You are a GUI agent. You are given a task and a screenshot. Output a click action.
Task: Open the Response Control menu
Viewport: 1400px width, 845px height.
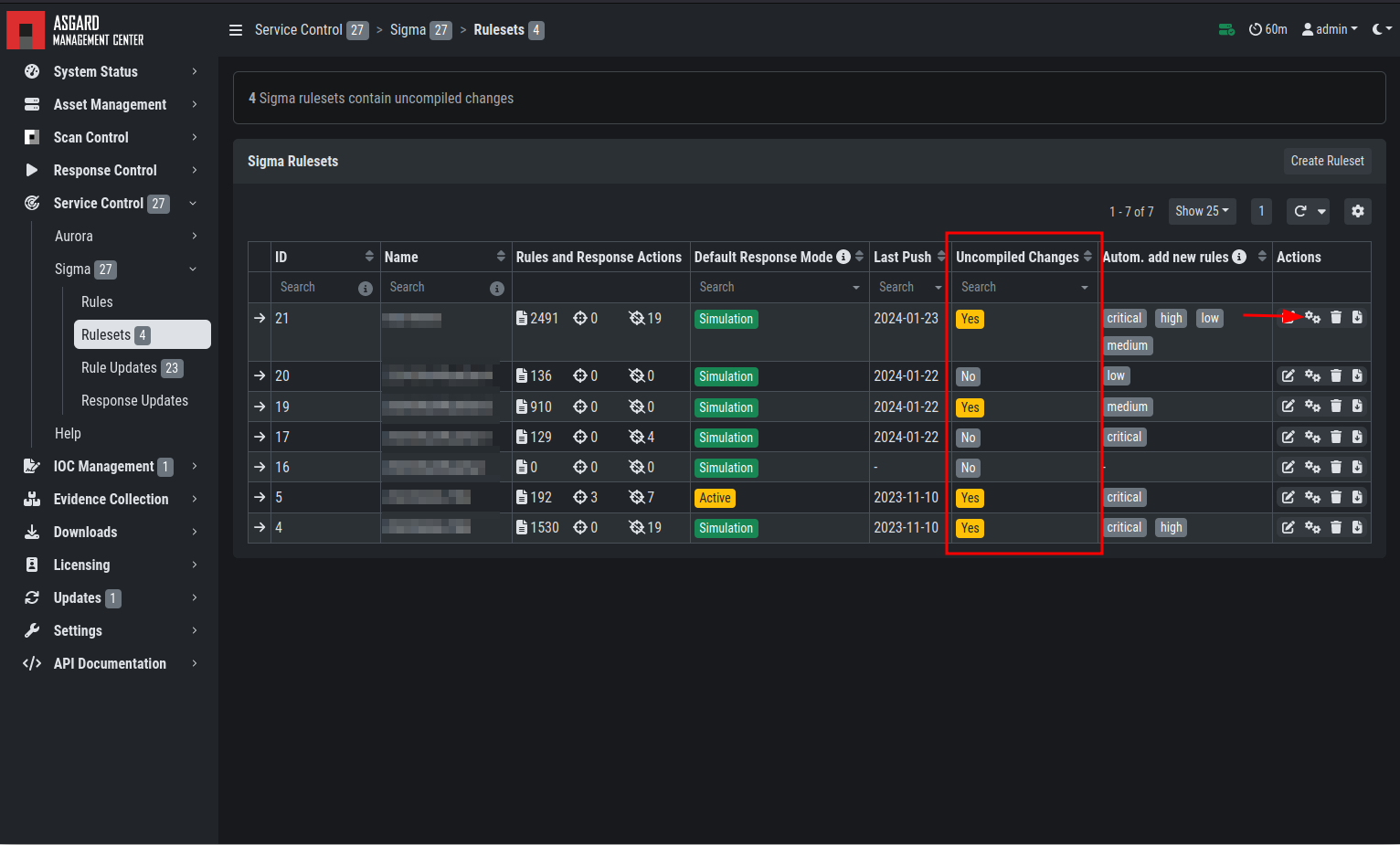(111, 170)
